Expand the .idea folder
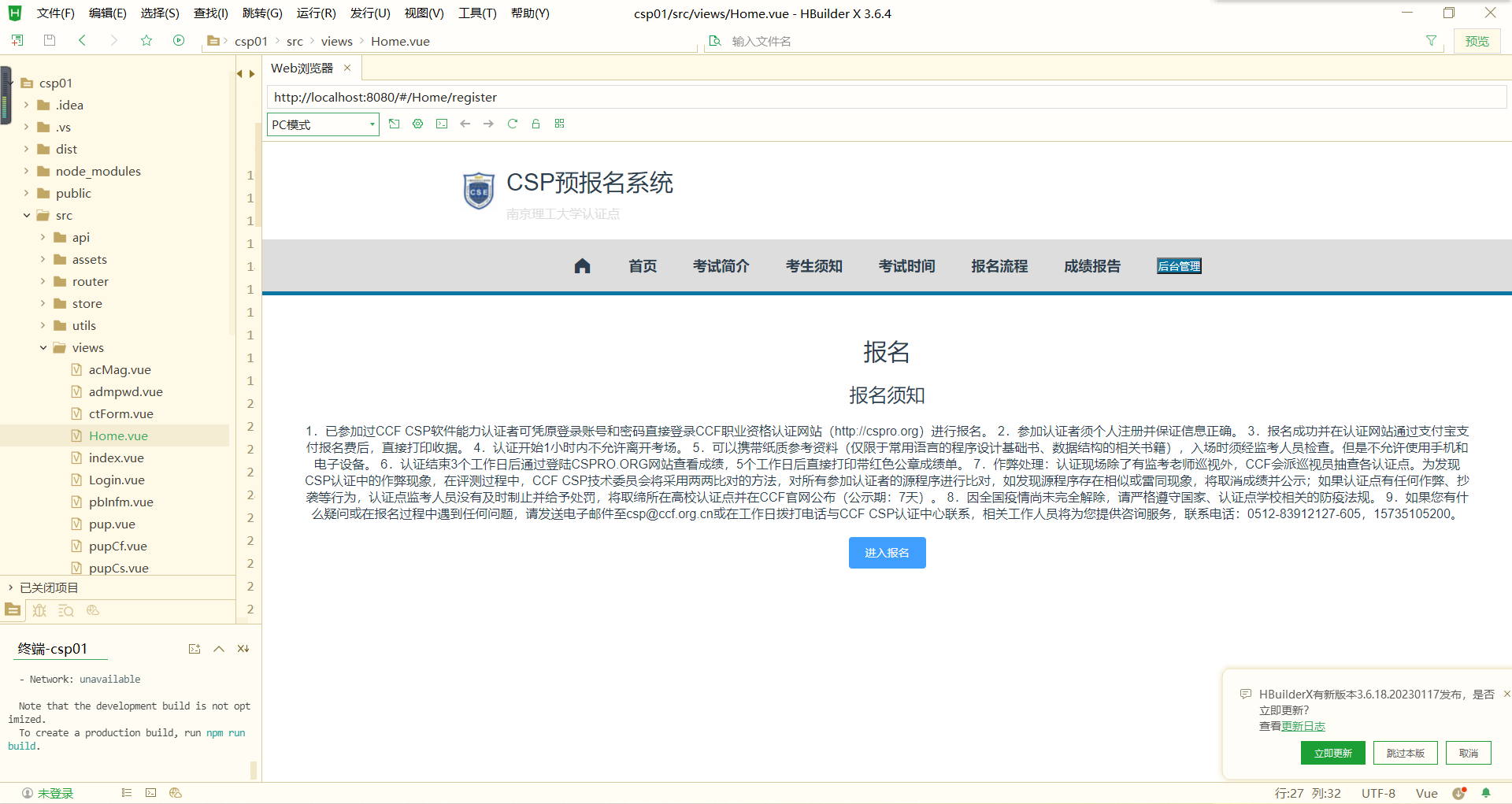This screenshot has height=804, width=1512. [x=26, y=105]
